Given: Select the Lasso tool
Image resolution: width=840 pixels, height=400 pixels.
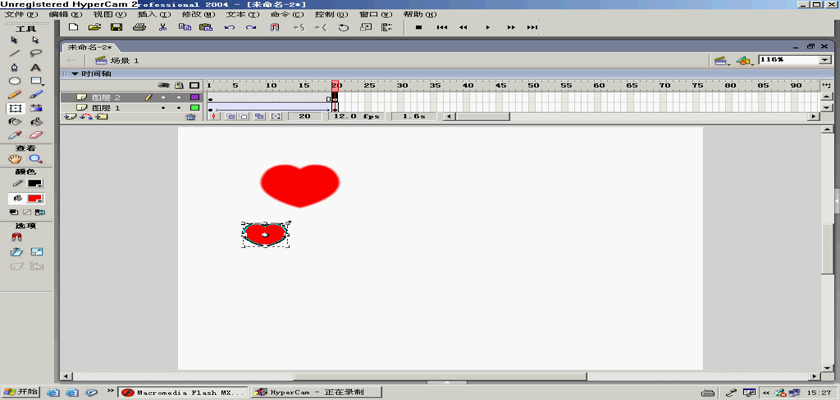Looking at the screenshot, I should [x=35, y=53].
